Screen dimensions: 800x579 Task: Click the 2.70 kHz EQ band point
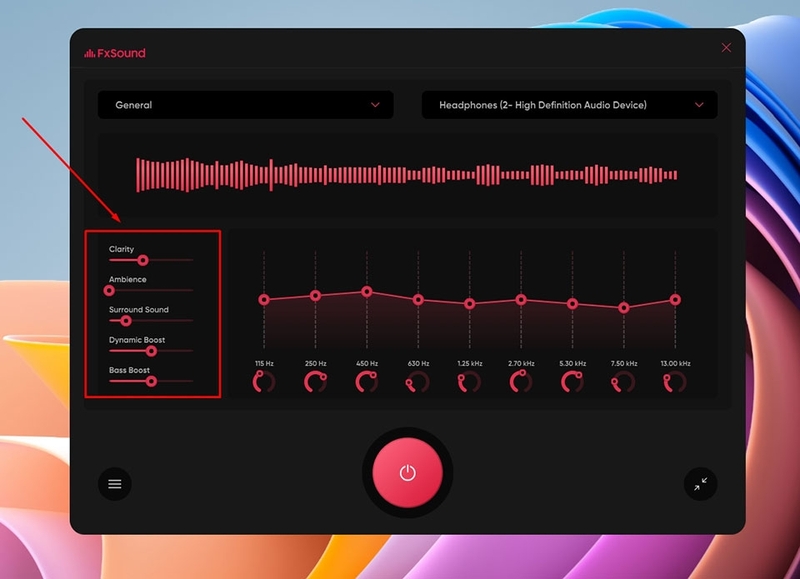pos(521,299)
